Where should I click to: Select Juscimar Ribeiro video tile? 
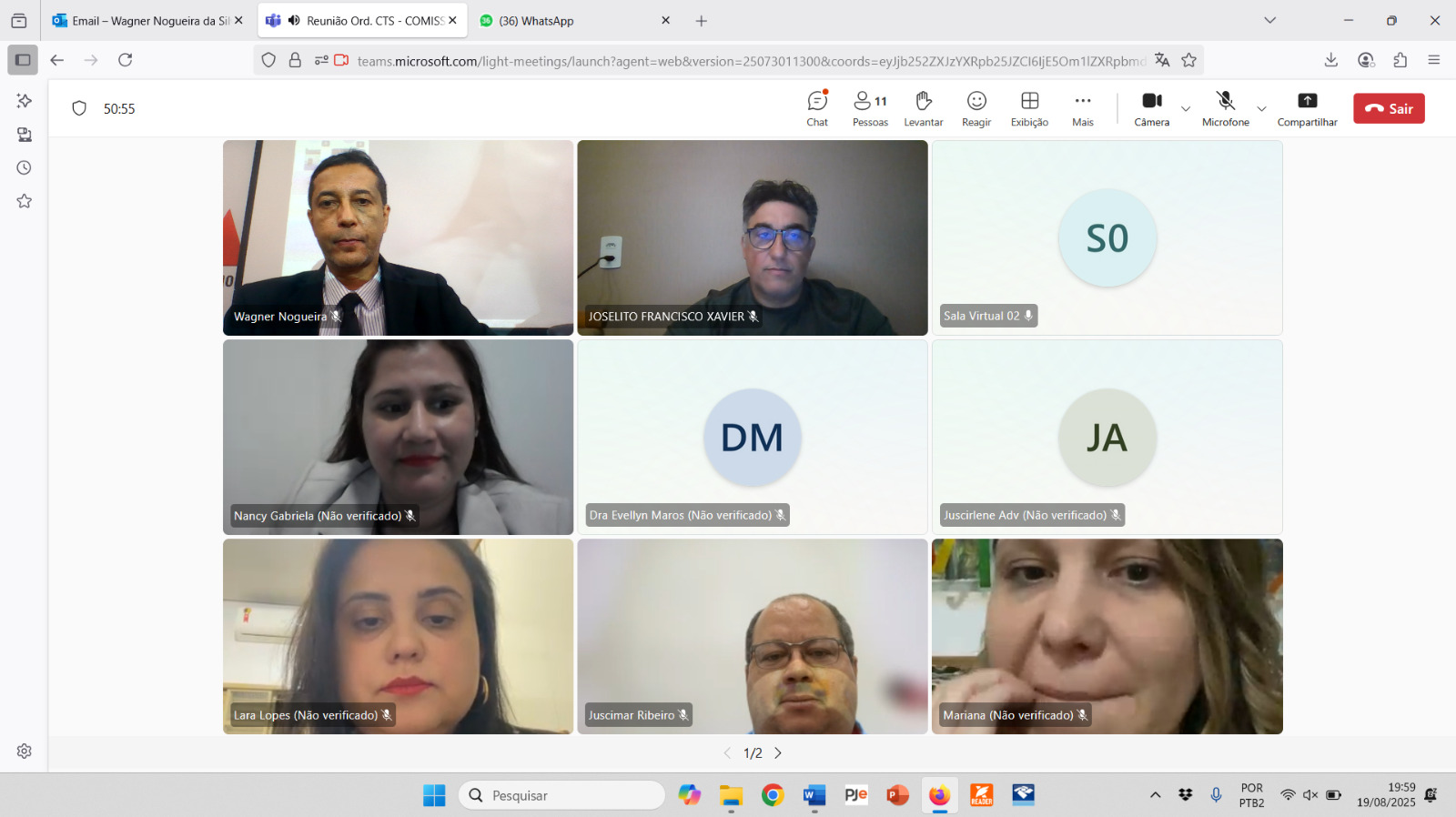pyautogui.click(x=753, y=636)
